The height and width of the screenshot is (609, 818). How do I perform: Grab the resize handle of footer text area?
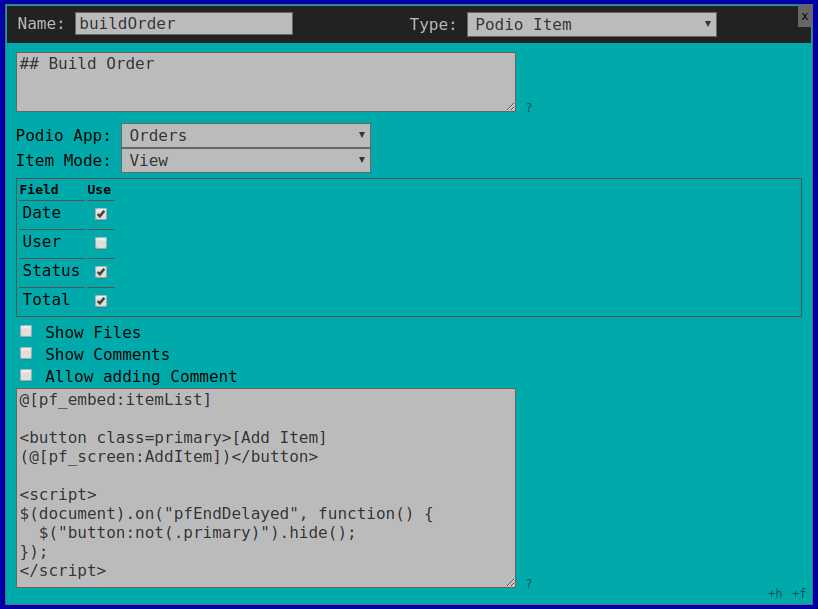click(511, 583)
